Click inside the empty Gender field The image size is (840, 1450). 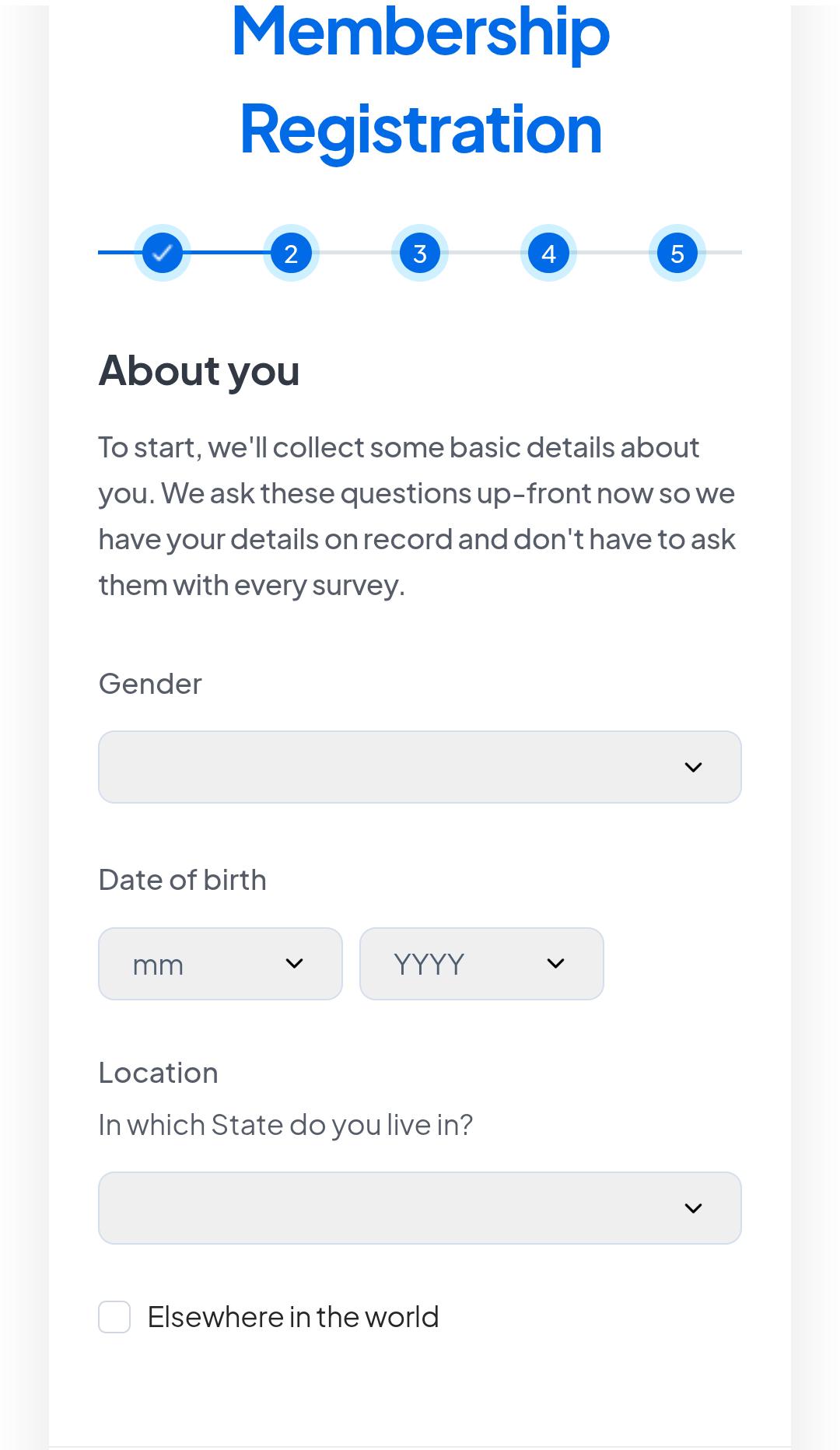350,767
